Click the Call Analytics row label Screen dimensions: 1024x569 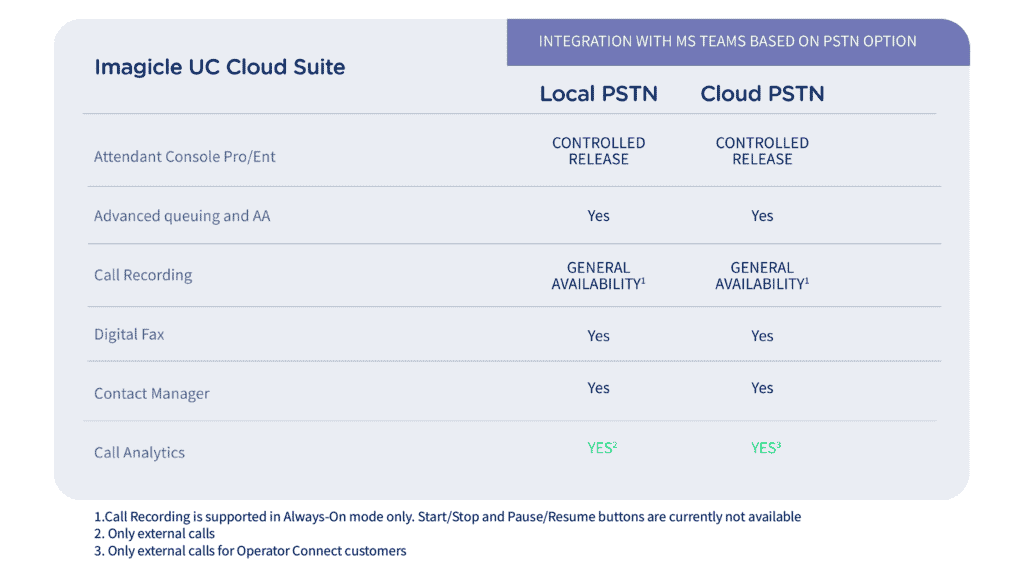tap(139, 452)
